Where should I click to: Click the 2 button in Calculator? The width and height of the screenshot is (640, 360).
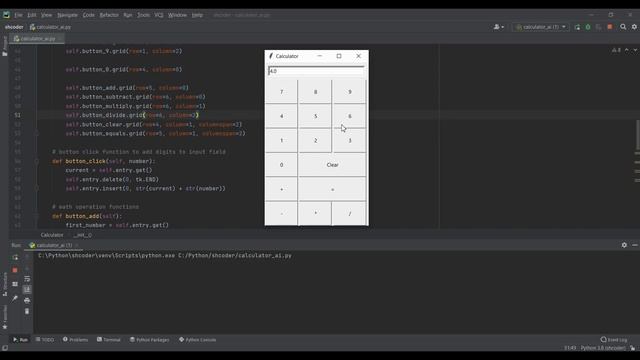click(x=315, y=140)
